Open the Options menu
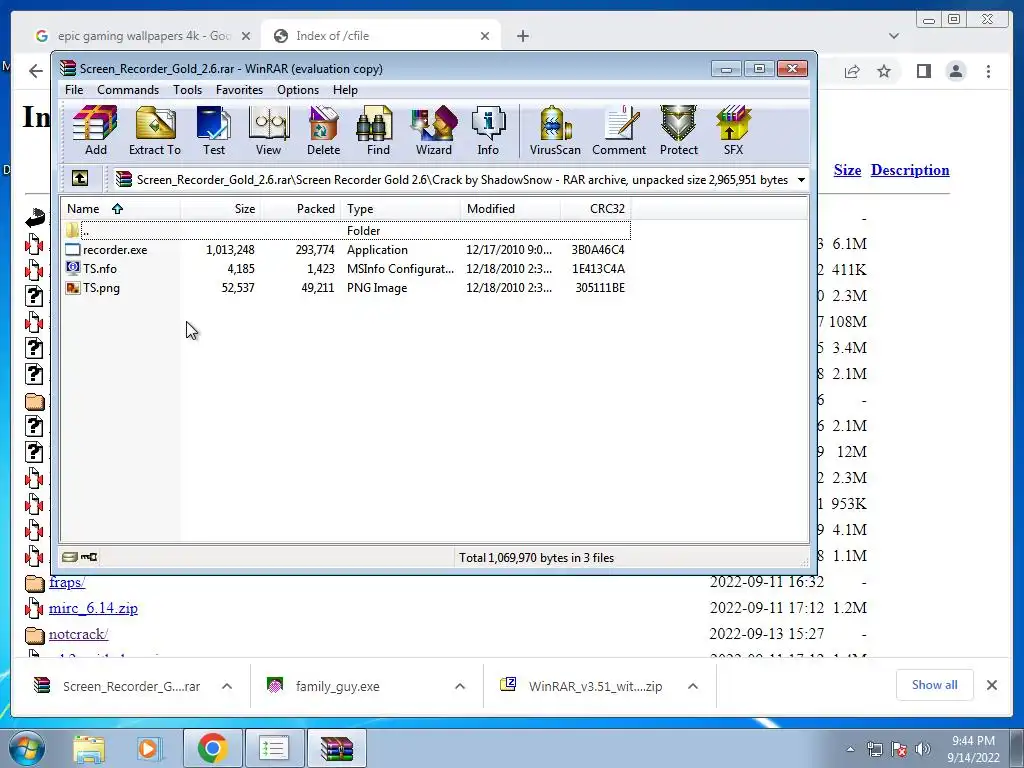 (x=298, y=89)
